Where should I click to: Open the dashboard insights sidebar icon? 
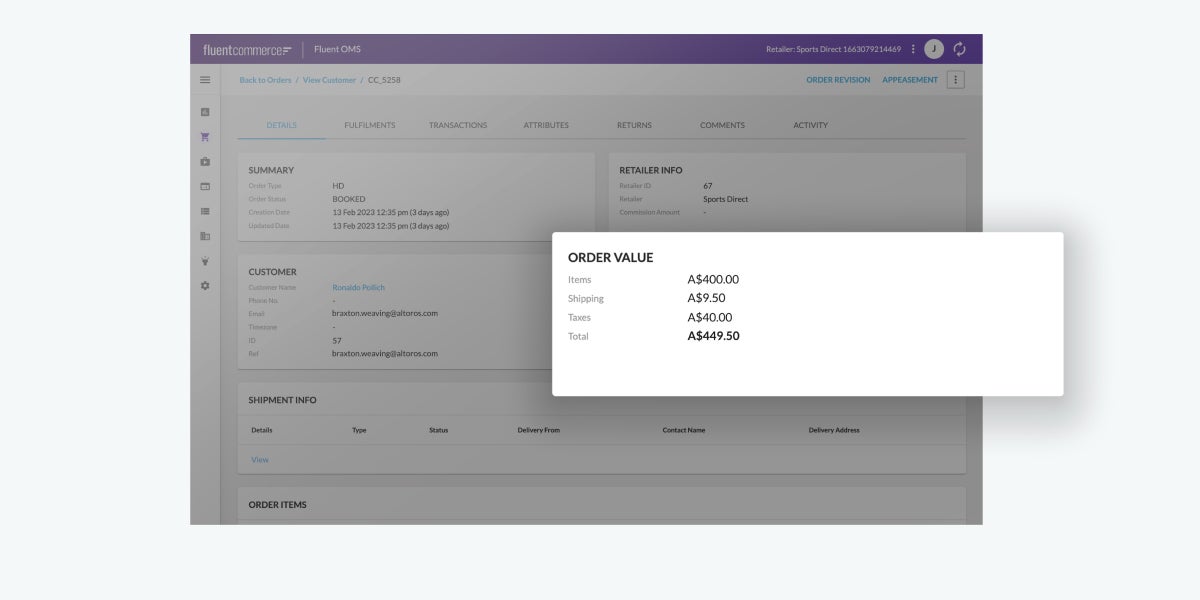205,112
